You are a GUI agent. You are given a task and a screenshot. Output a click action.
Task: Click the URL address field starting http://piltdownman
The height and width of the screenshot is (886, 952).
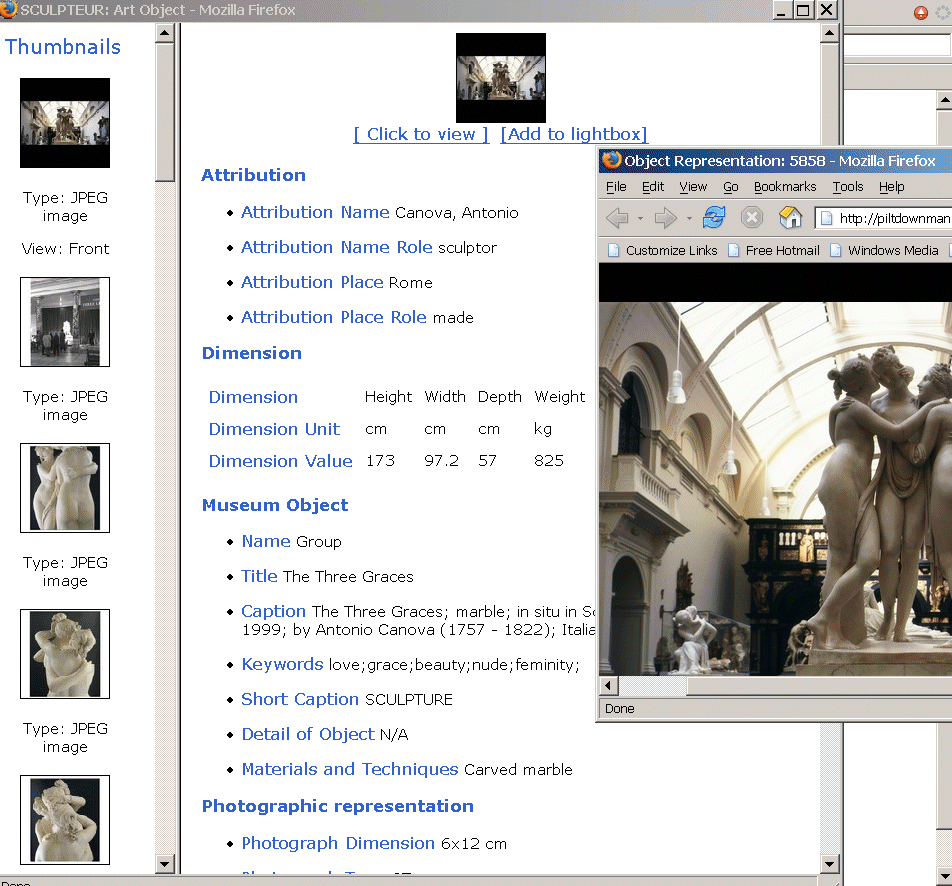(x=883, y=218)
